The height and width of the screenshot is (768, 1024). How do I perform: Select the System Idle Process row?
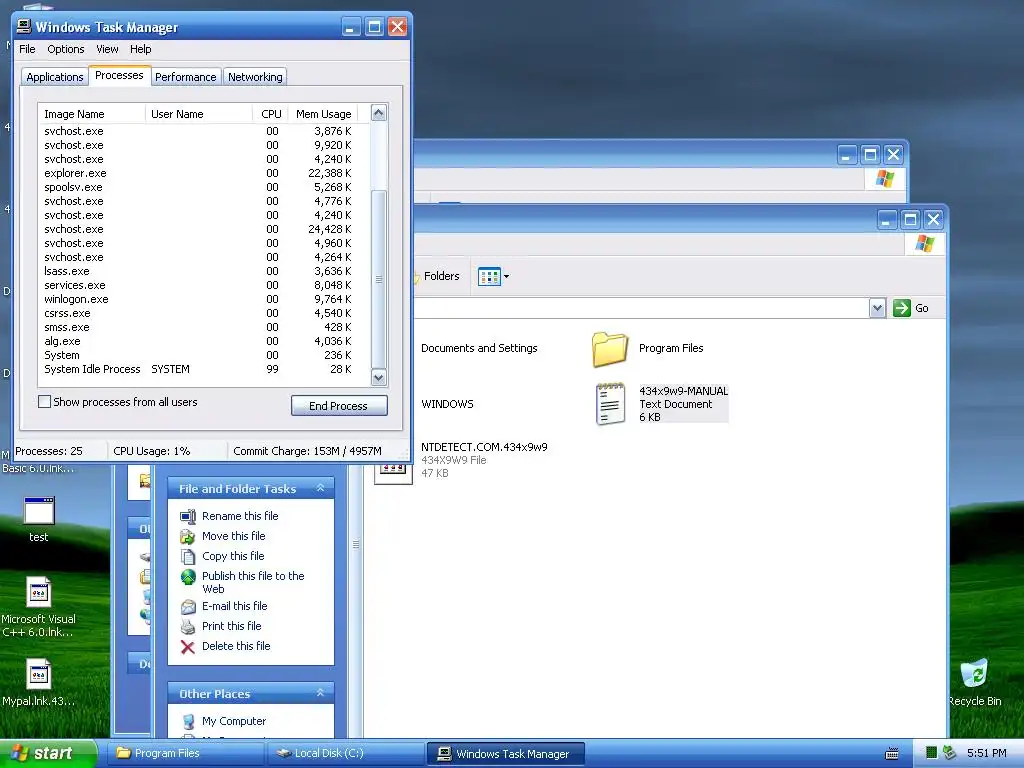(x=204, y=370)
